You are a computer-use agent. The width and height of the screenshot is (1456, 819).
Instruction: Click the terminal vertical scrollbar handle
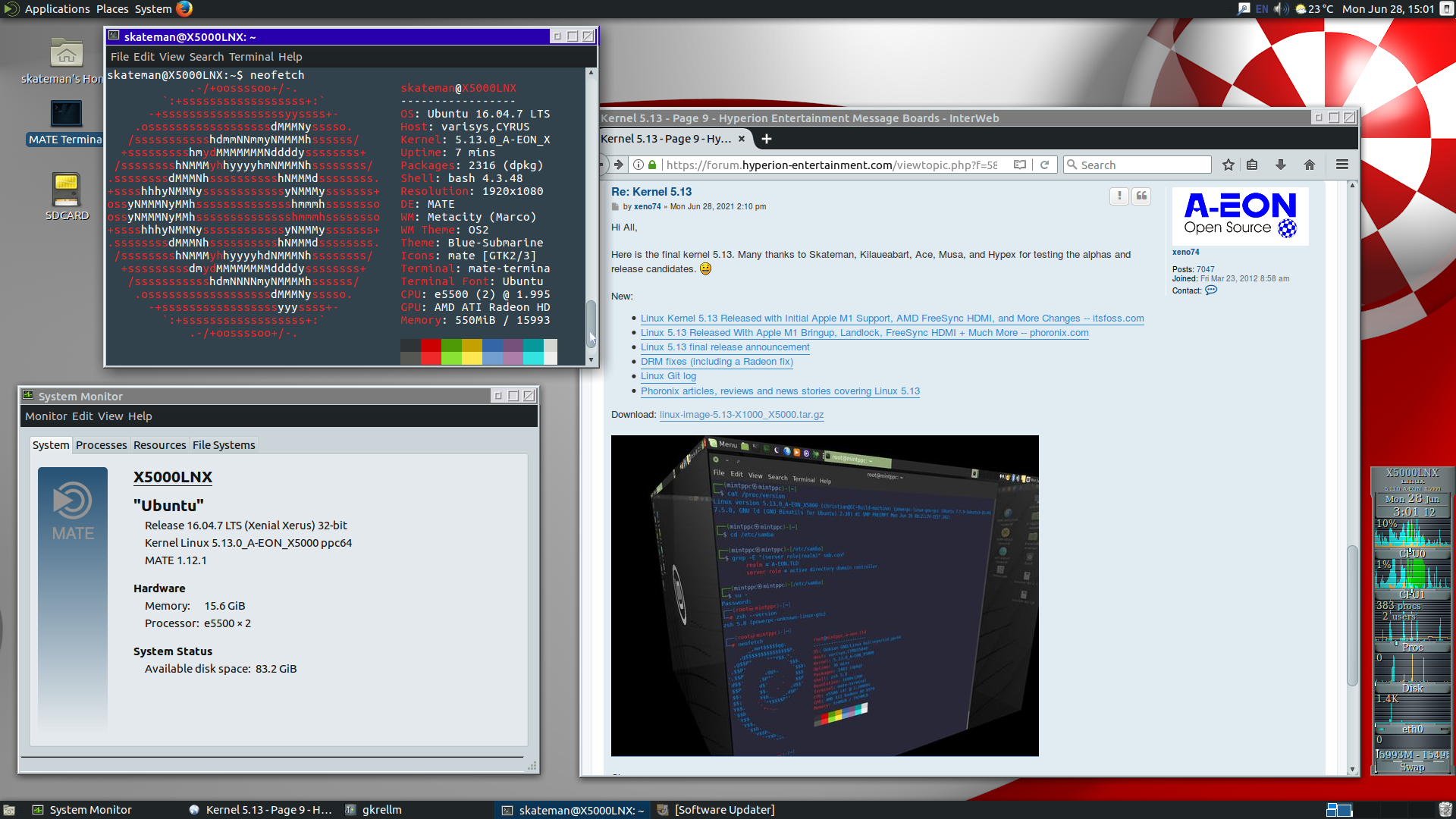click(591, 324)
